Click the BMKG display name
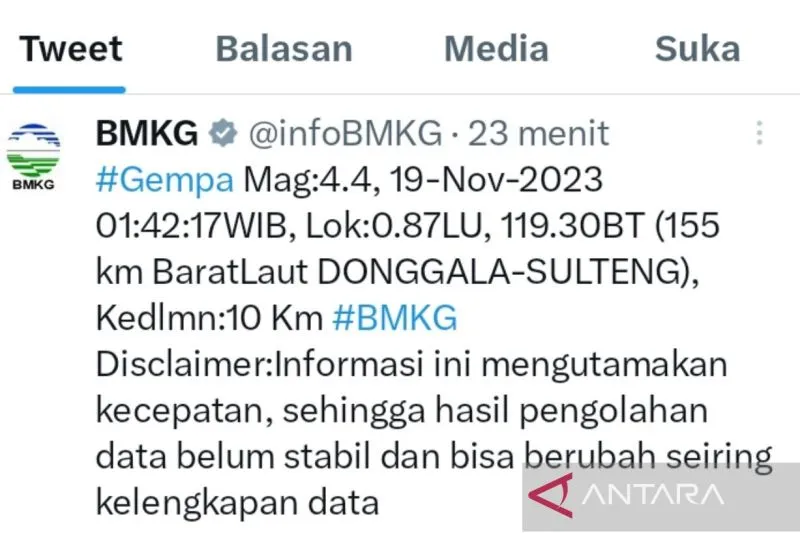This screenshot has width=800, height=533. coord(147,133)
